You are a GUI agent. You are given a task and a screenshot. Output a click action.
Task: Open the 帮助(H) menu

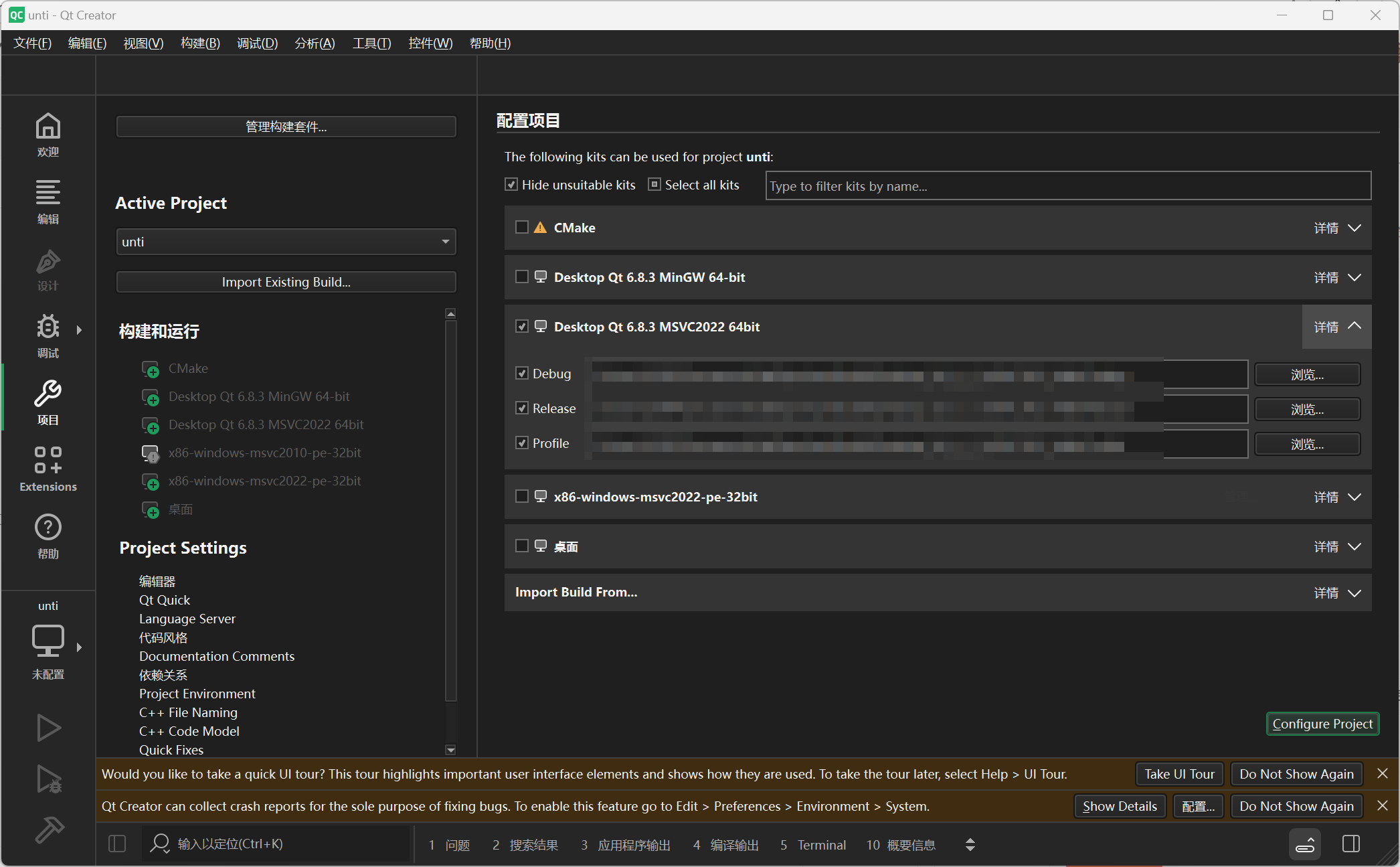[490, 44]
